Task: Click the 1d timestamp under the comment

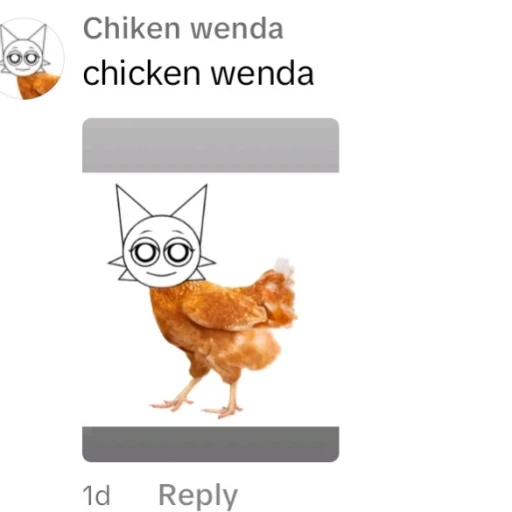Action: click(96, 496)
